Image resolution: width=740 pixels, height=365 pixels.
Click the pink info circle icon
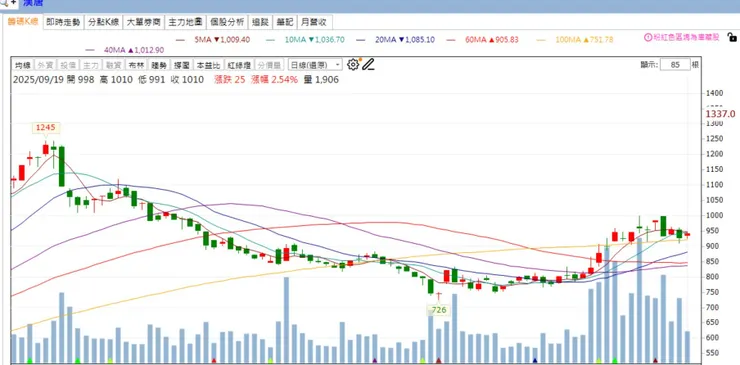click(x=648, y=37)
